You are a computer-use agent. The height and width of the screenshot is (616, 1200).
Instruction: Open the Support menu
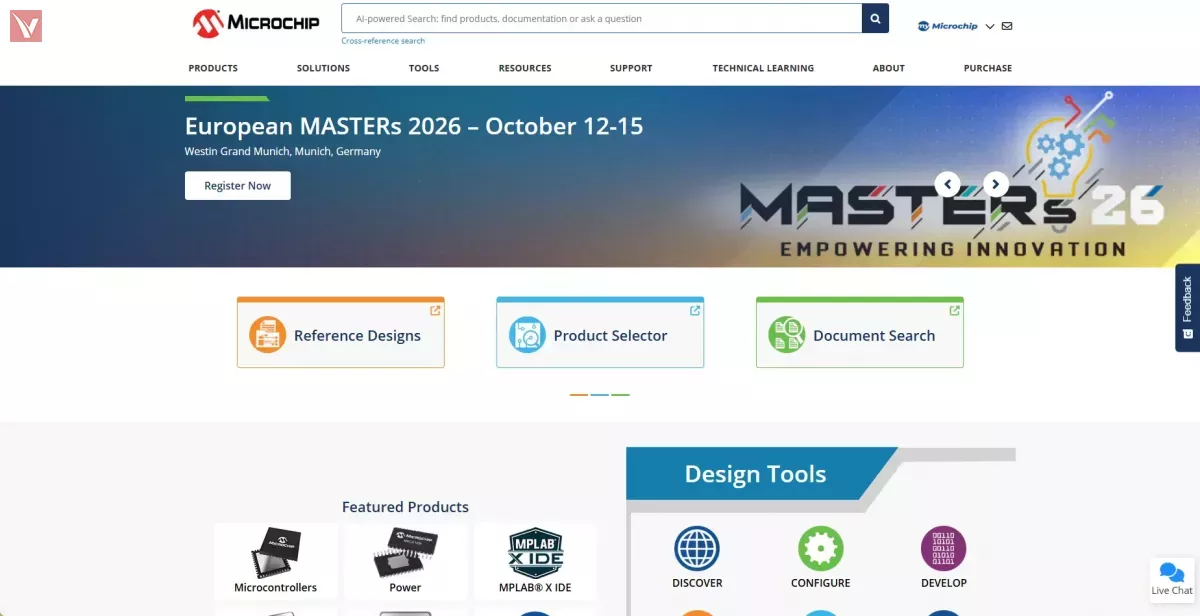click(x=631, y=68)
